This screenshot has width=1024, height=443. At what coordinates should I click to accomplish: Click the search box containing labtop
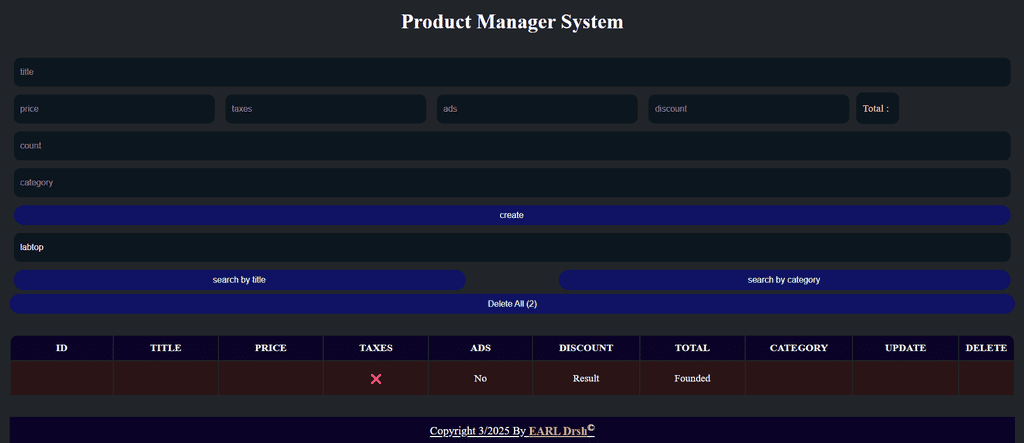coord(511,247)
